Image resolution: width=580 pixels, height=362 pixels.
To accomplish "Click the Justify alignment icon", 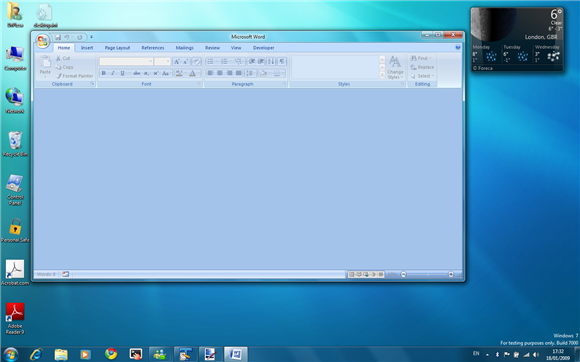I will (239, 73).
